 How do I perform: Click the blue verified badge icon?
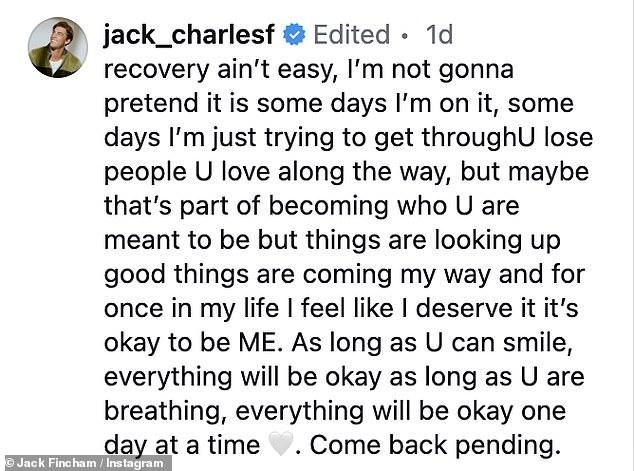[293, 35]
